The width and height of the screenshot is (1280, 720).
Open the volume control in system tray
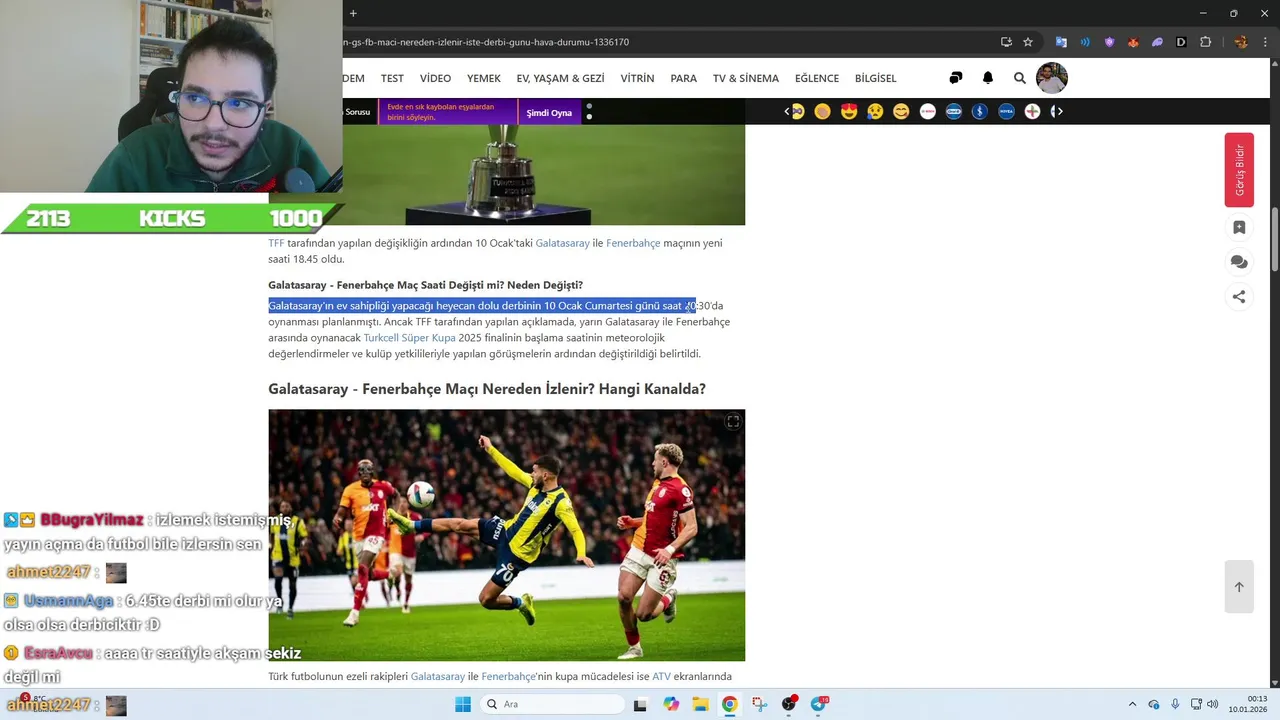point(1212,704)
